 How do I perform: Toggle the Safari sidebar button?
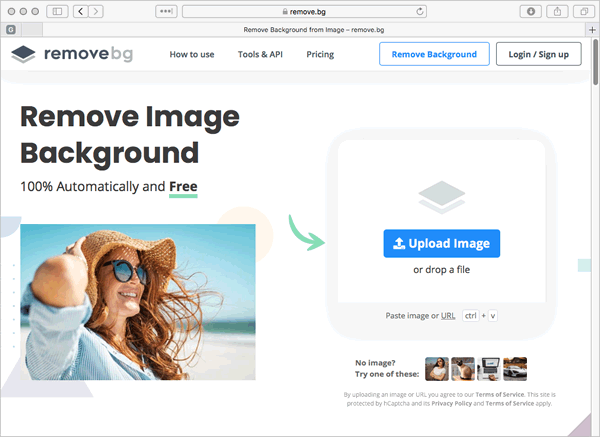(x=55, y=11)
